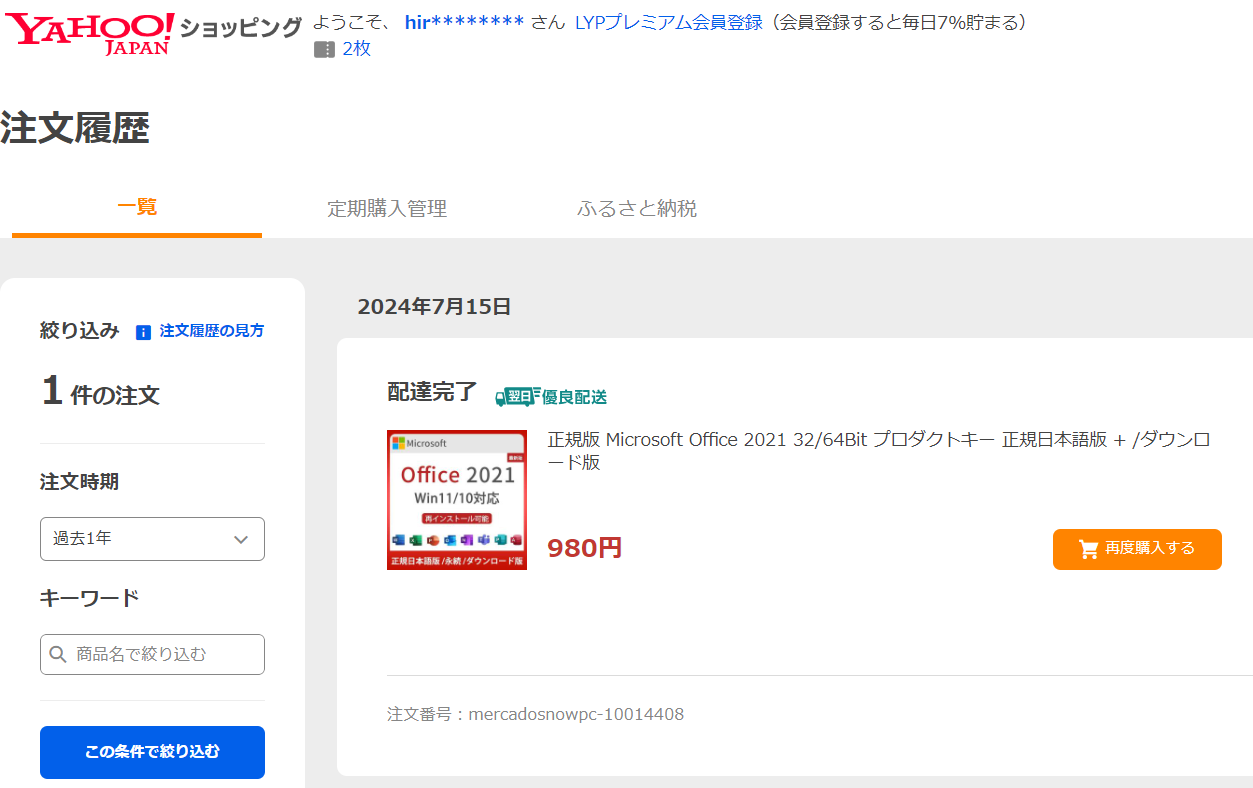Click the cart icon inside 再度購入する button
1253x788 pixels.
(1089, 548)
